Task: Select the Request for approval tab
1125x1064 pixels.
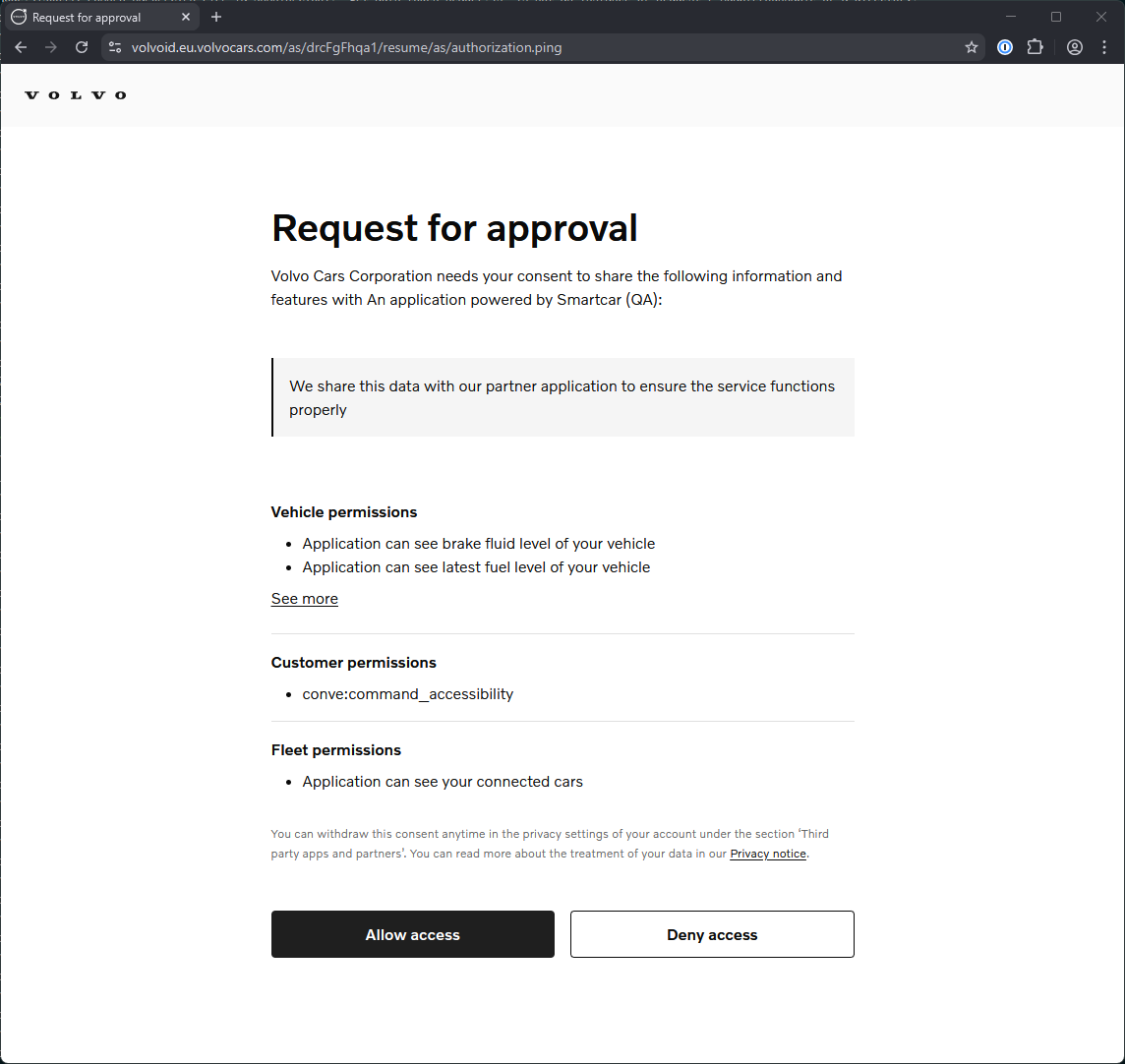Action: [101, 17]
